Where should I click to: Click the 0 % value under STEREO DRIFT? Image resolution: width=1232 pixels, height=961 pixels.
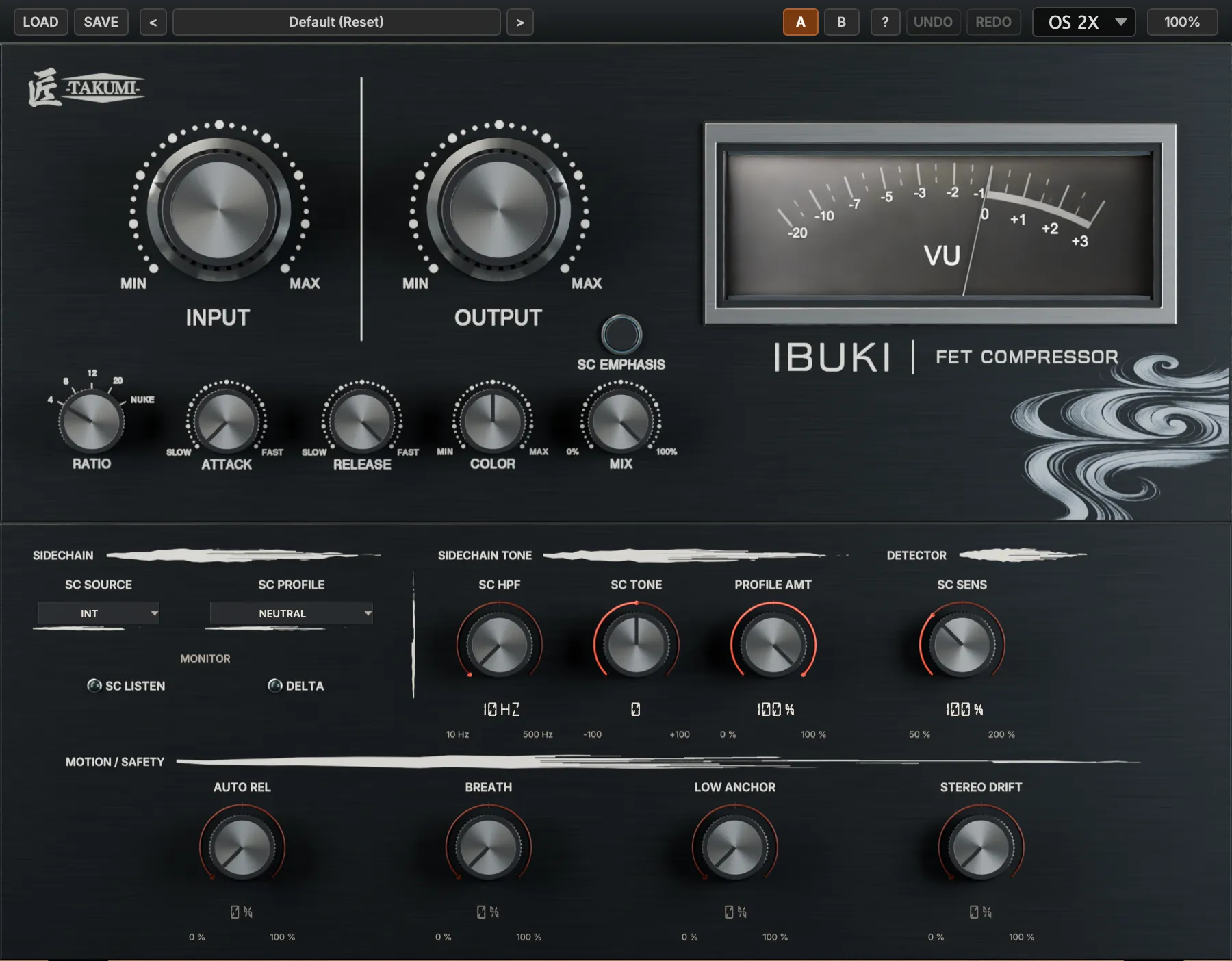coord(980,912)
